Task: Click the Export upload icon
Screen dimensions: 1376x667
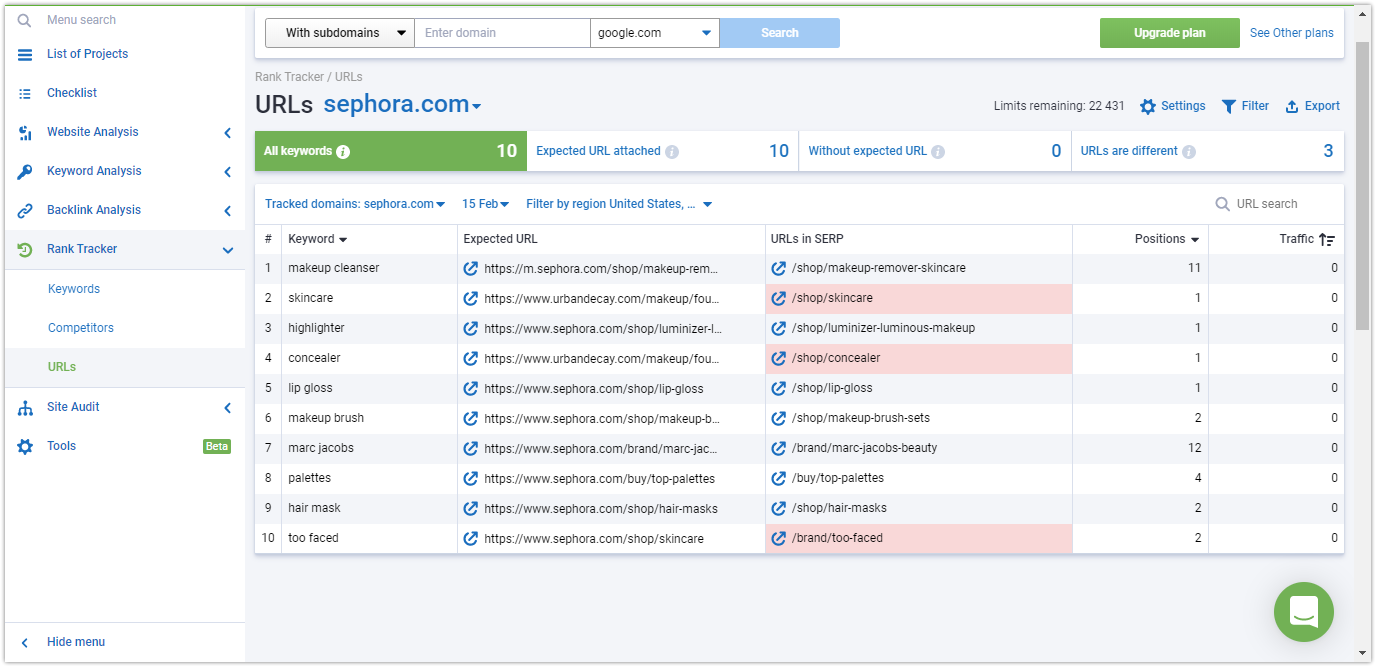Action: coord(1292,106)
